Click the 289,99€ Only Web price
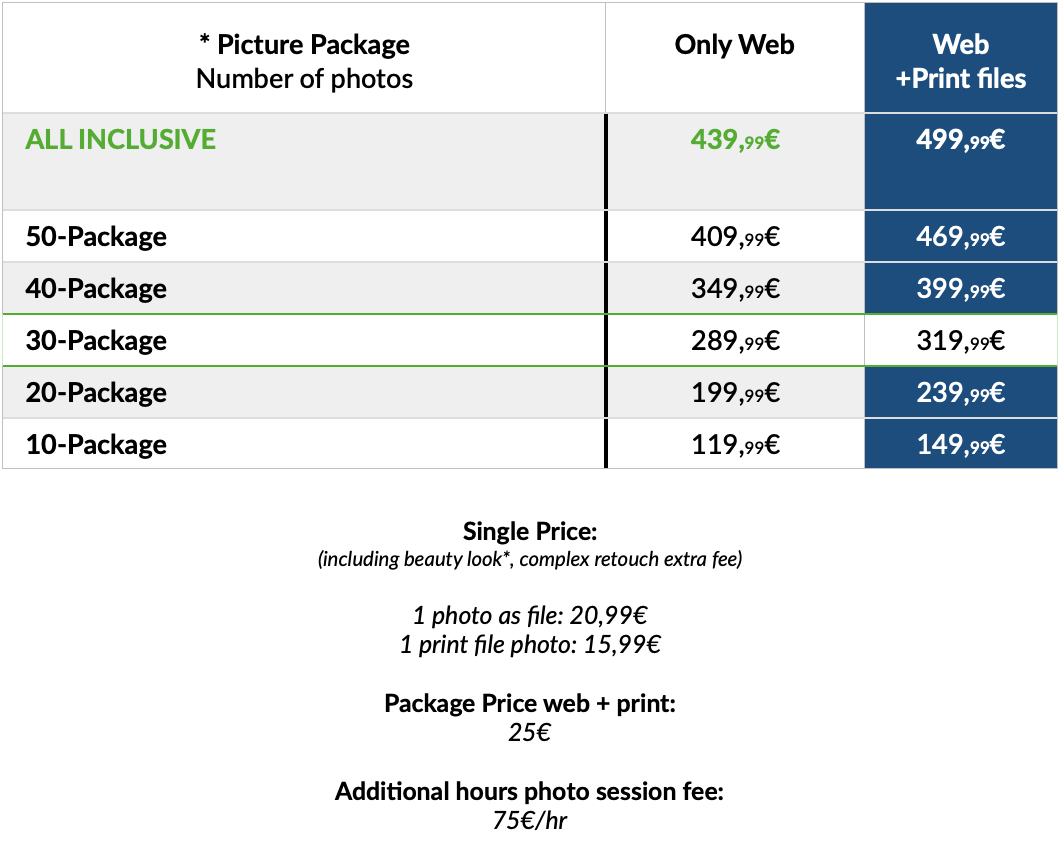 pyautogui.click(x=735, y=341)
